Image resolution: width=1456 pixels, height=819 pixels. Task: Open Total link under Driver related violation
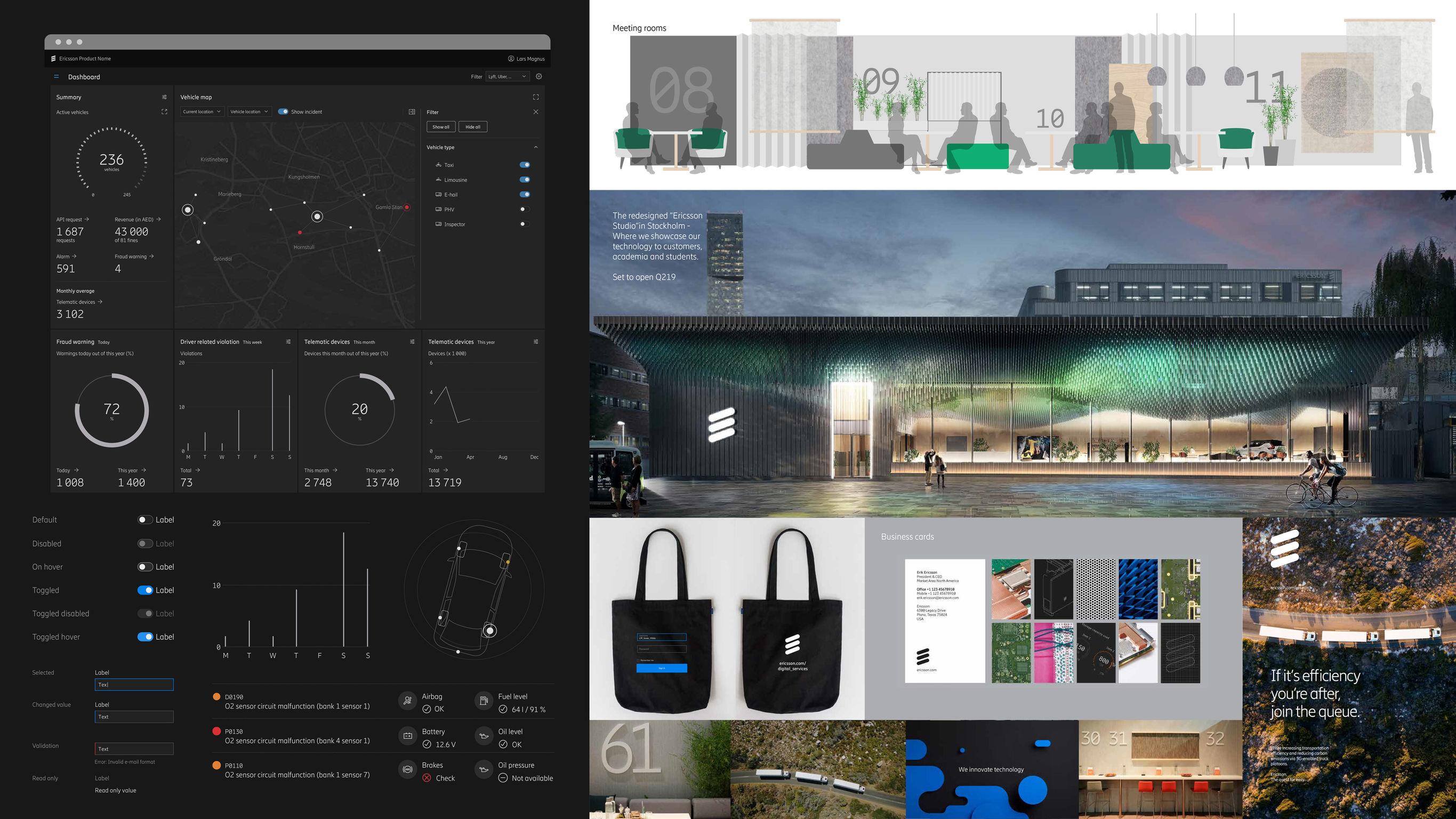coord(190,470)
